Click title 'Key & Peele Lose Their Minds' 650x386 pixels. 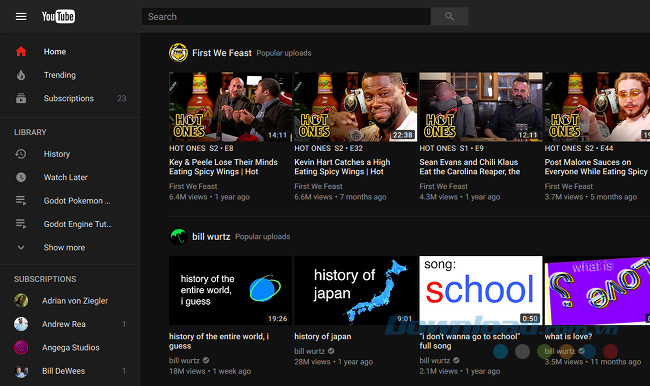pyautogui.click(x=223, y=167)
